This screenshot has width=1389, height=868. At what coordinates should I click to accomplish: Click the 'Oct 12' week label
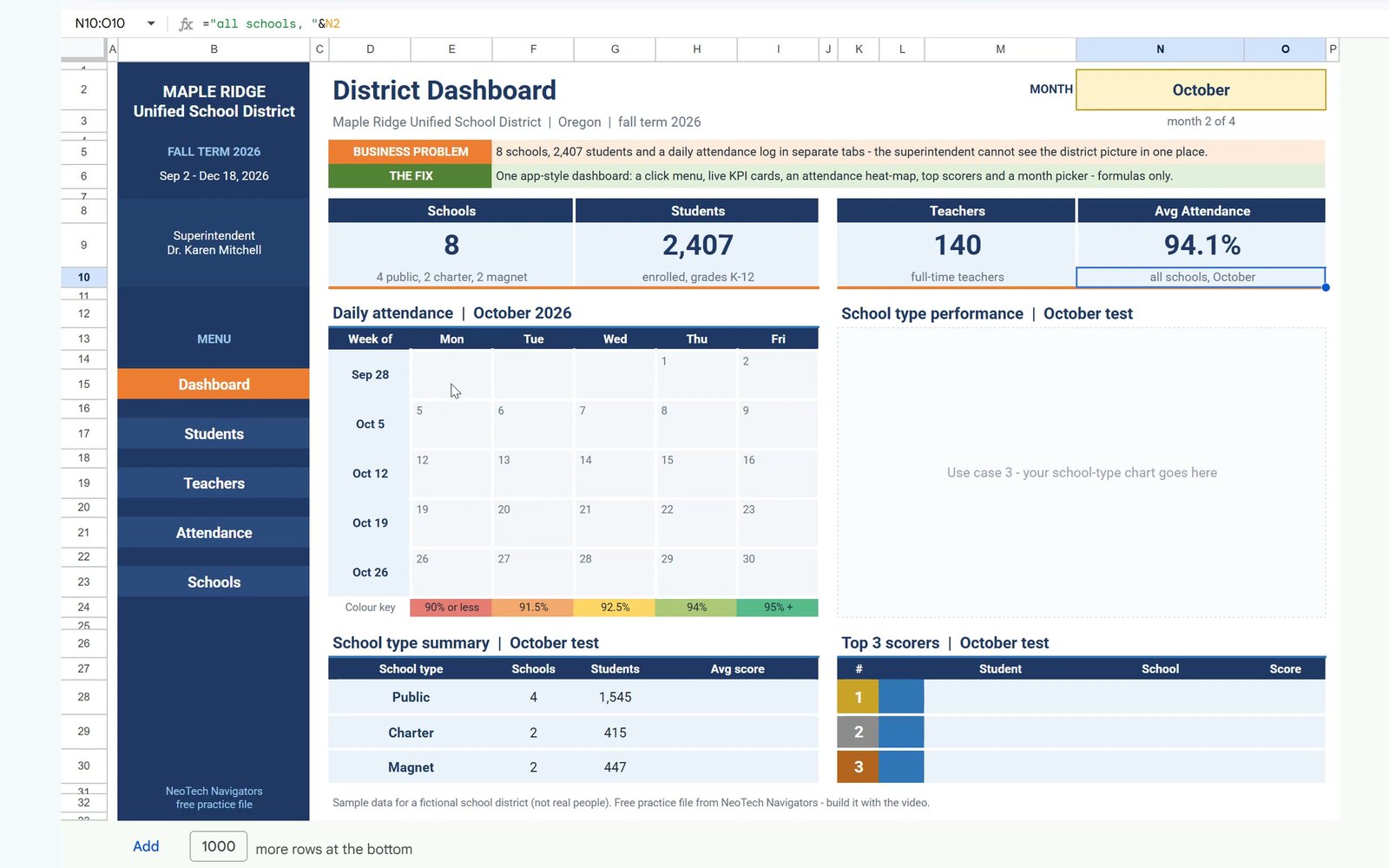[x=370, y=473]
